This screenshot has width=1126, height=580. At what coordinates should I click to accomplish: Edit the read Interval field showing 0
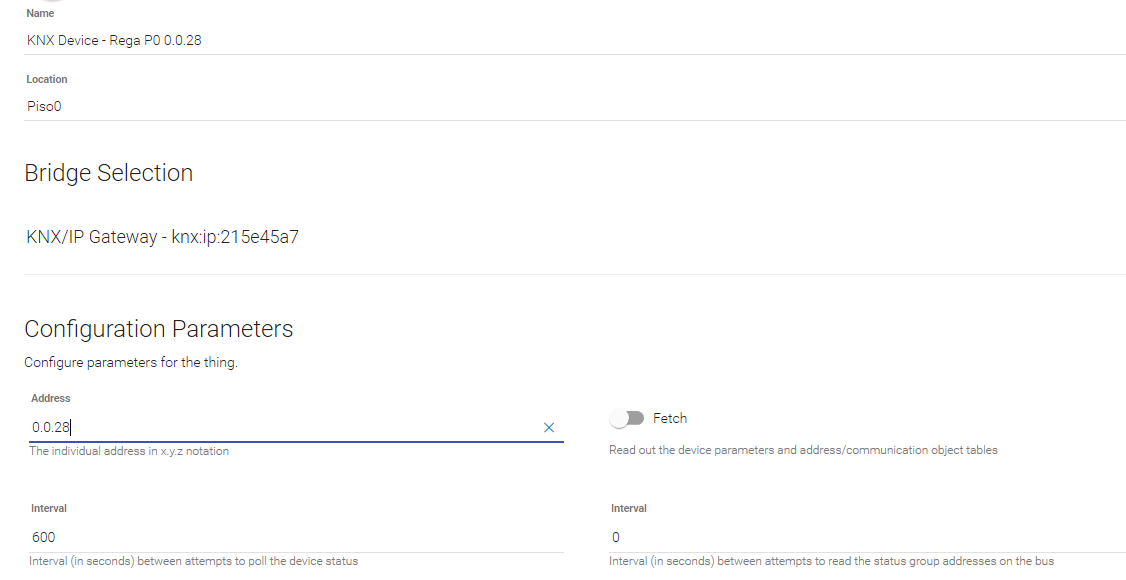pos(867,538)
